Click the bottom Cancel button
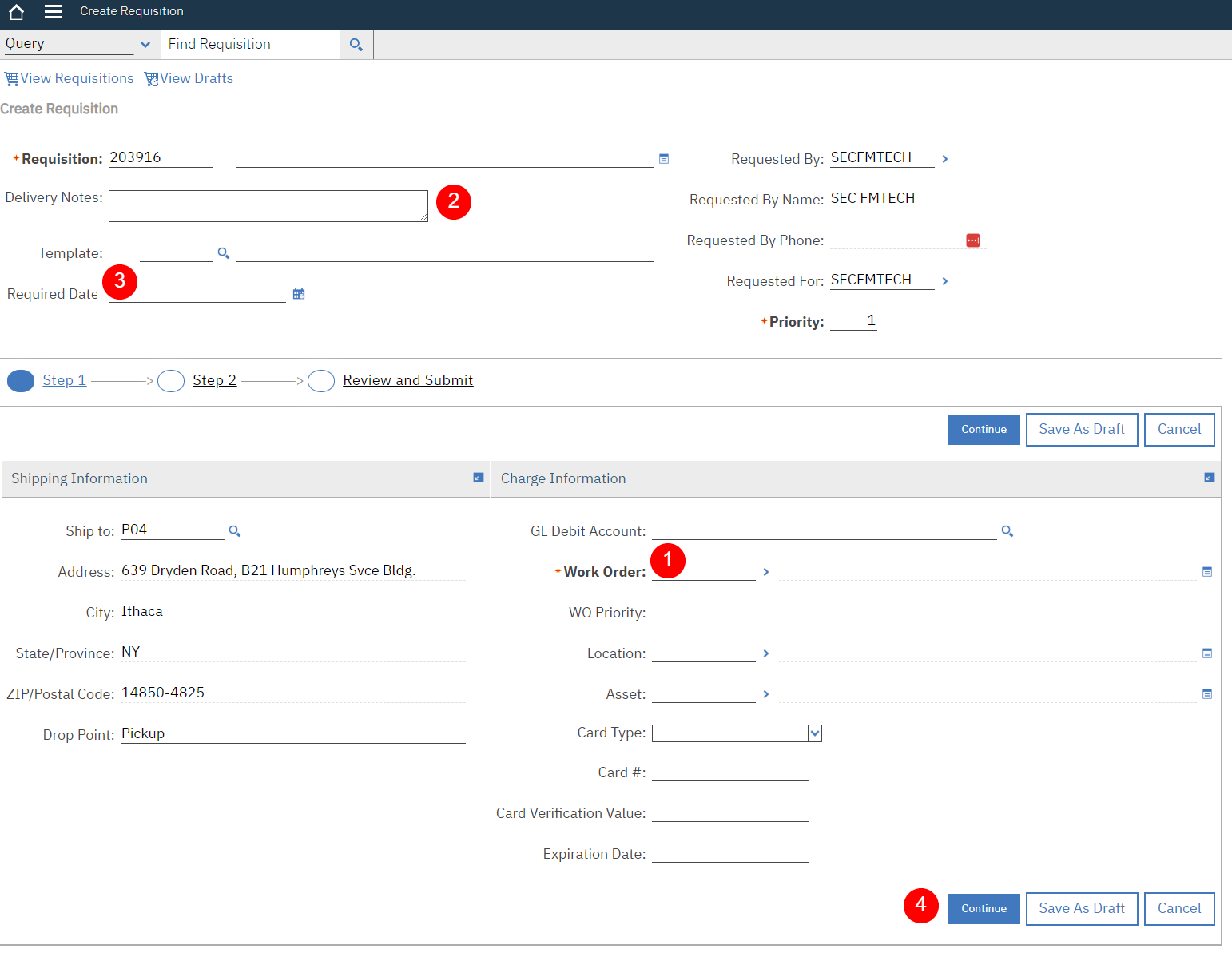The height and width of the screenshot is (953, 1232). tap(1179, 909)
